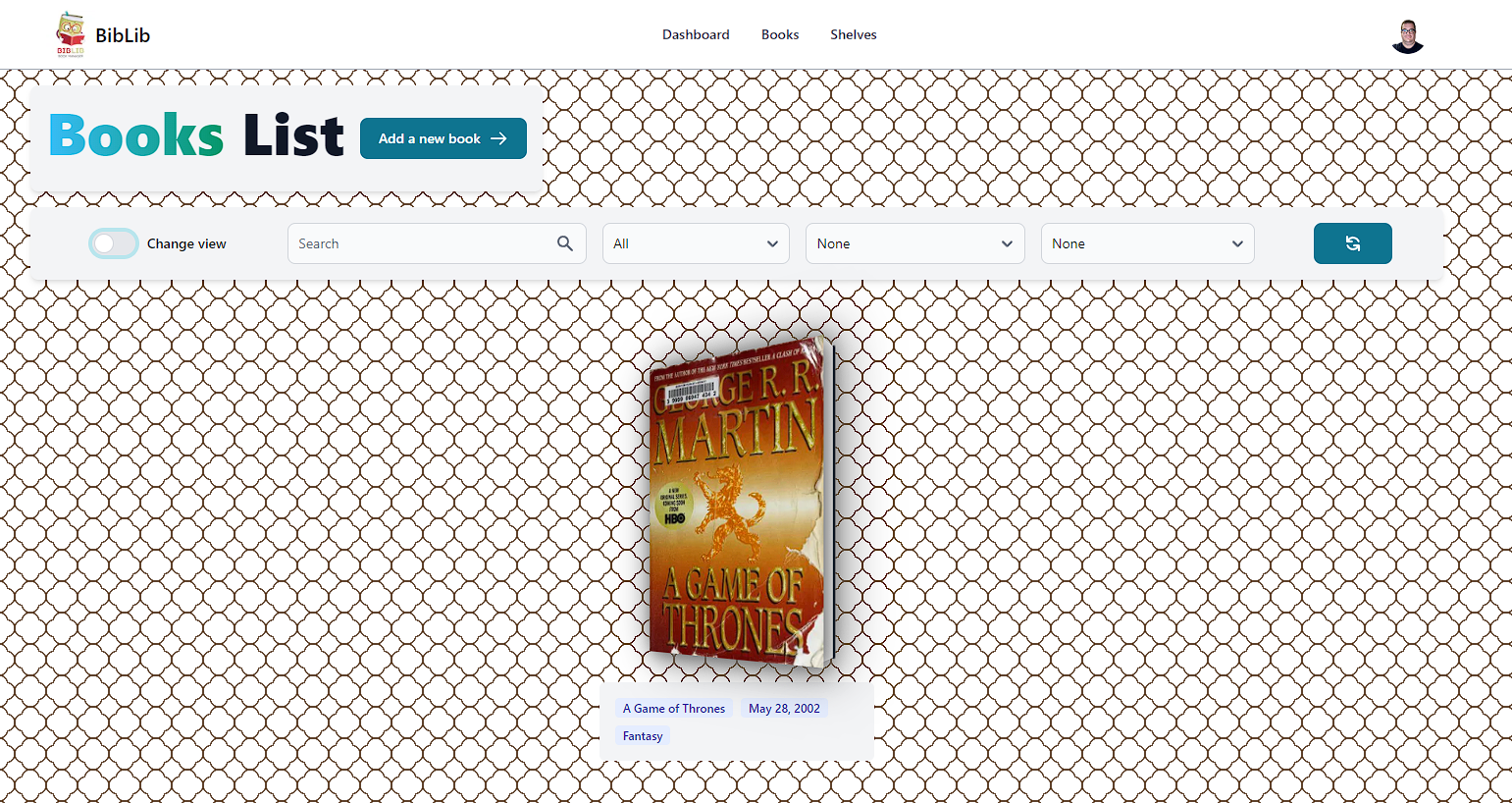Image resolution: width=1512 pixels, height=803 pixels.
Task: Open the Game of Thrones book cover
Action: point(741,504)
